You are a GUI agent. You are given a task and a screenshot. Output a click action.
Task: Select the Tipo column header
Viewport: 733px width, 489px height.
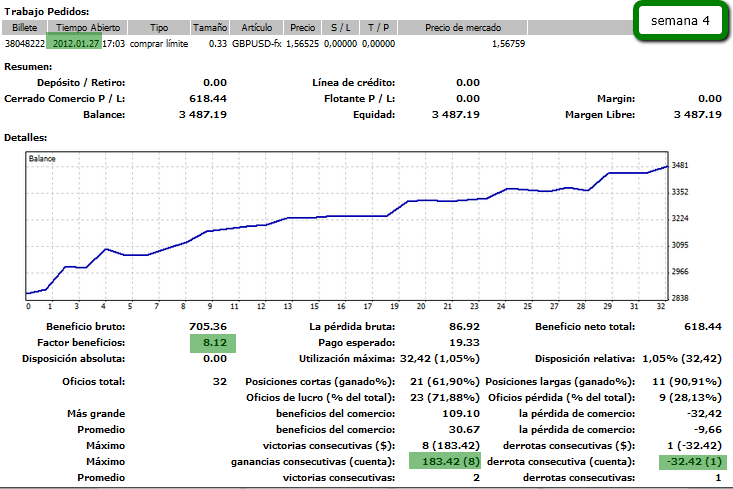[159, 28]
